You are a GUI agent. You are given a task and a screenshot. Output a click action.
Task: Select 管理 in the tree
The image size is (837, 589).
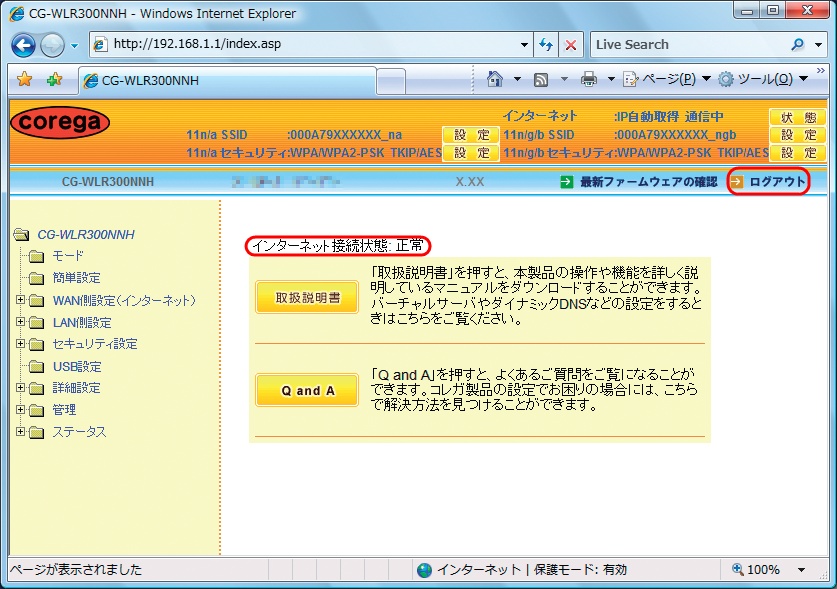[64, 410]
